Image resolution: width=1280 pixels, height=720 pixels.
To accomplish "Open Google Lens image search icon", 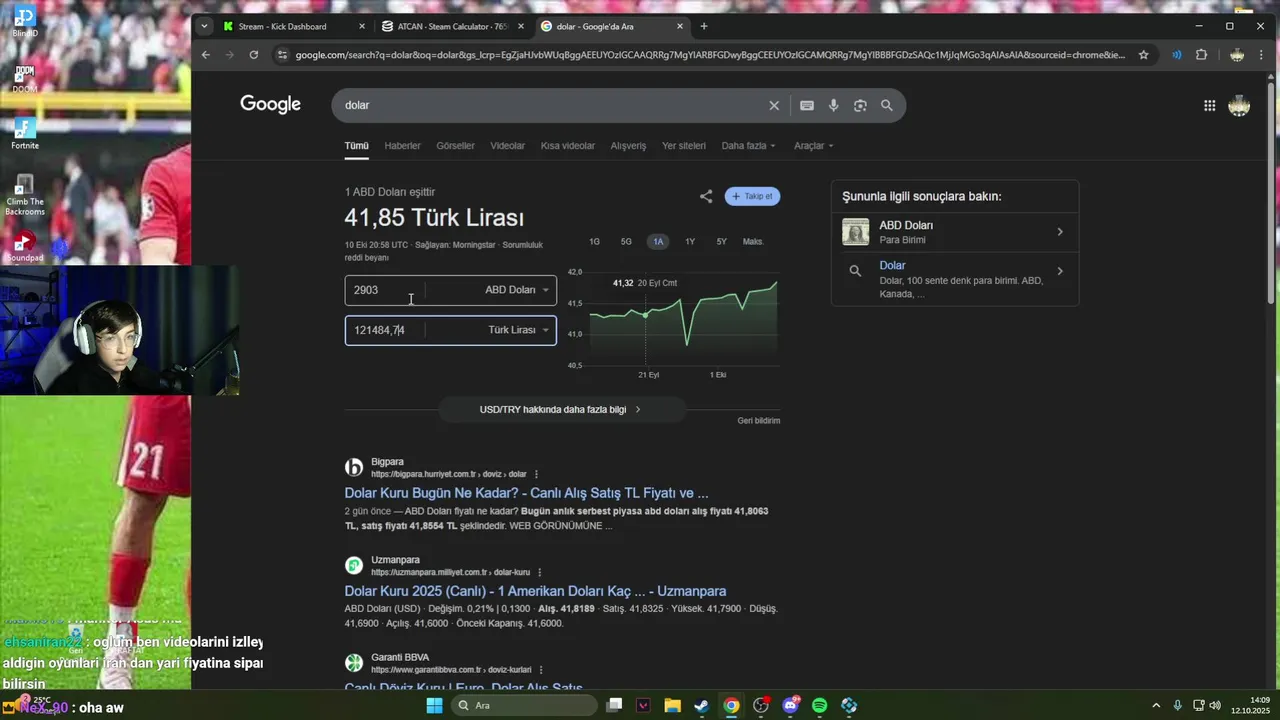I will pos(860,105).
